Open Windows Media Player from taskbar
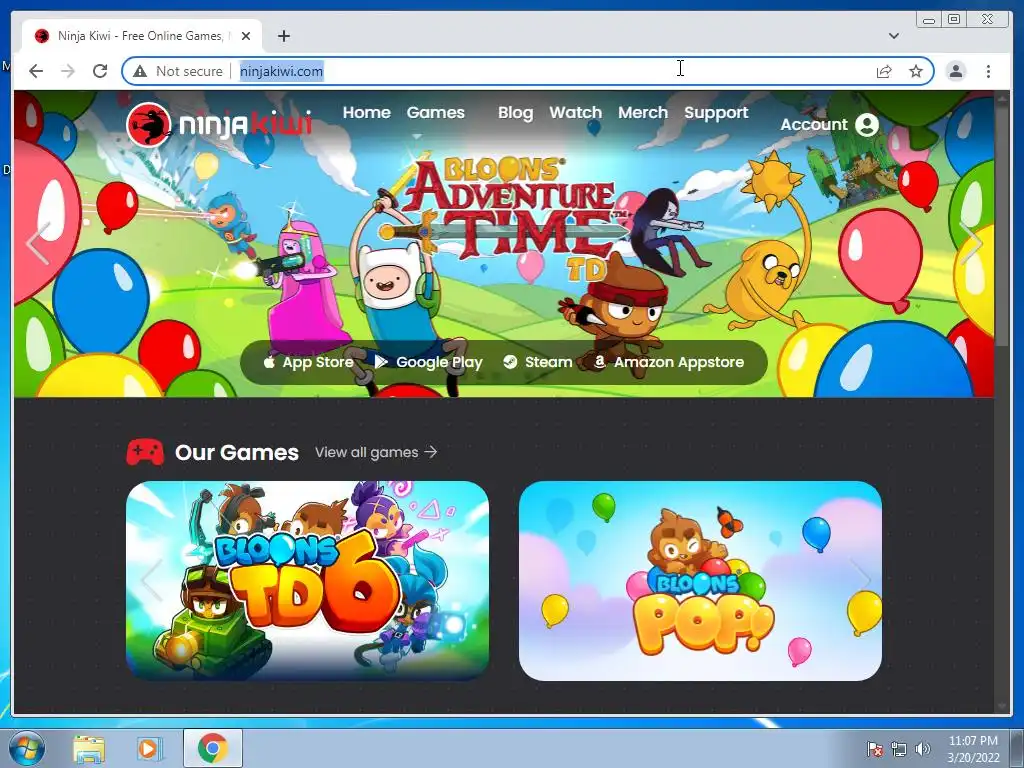The image size is (1024, 768). pos(150,748)
